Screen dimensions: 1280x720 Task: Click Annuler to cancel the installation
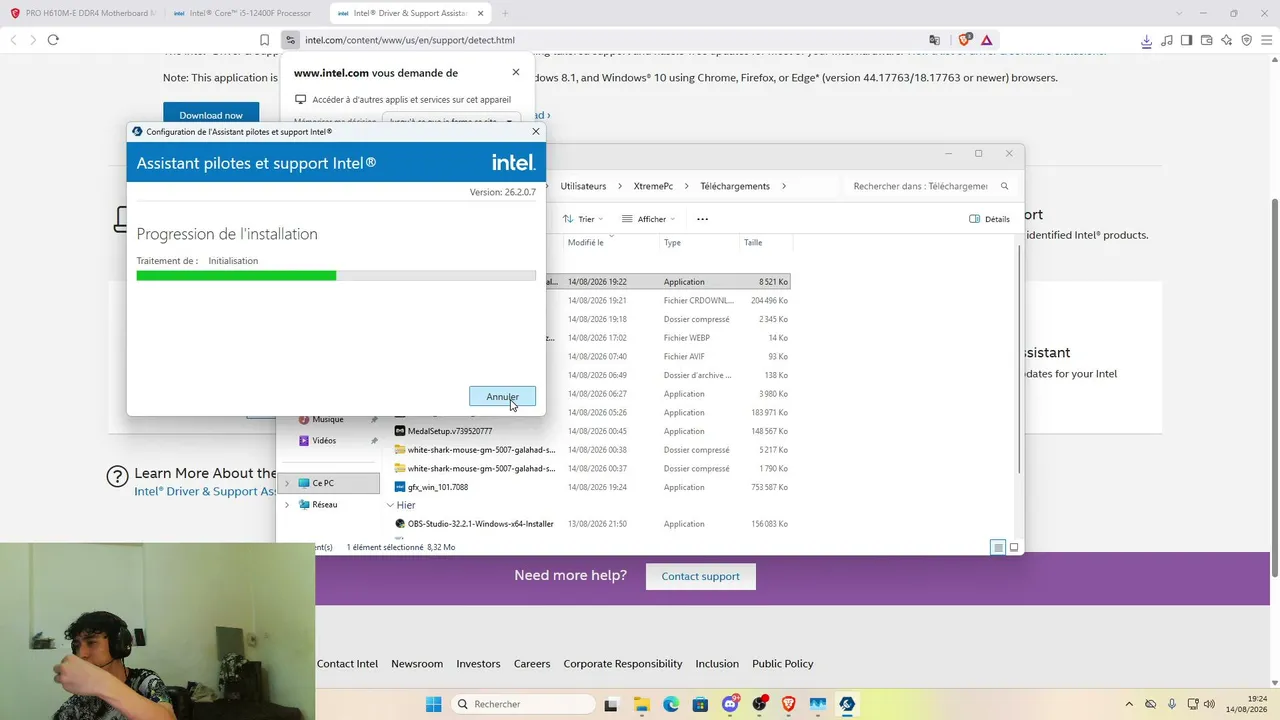tap(502, 397)
